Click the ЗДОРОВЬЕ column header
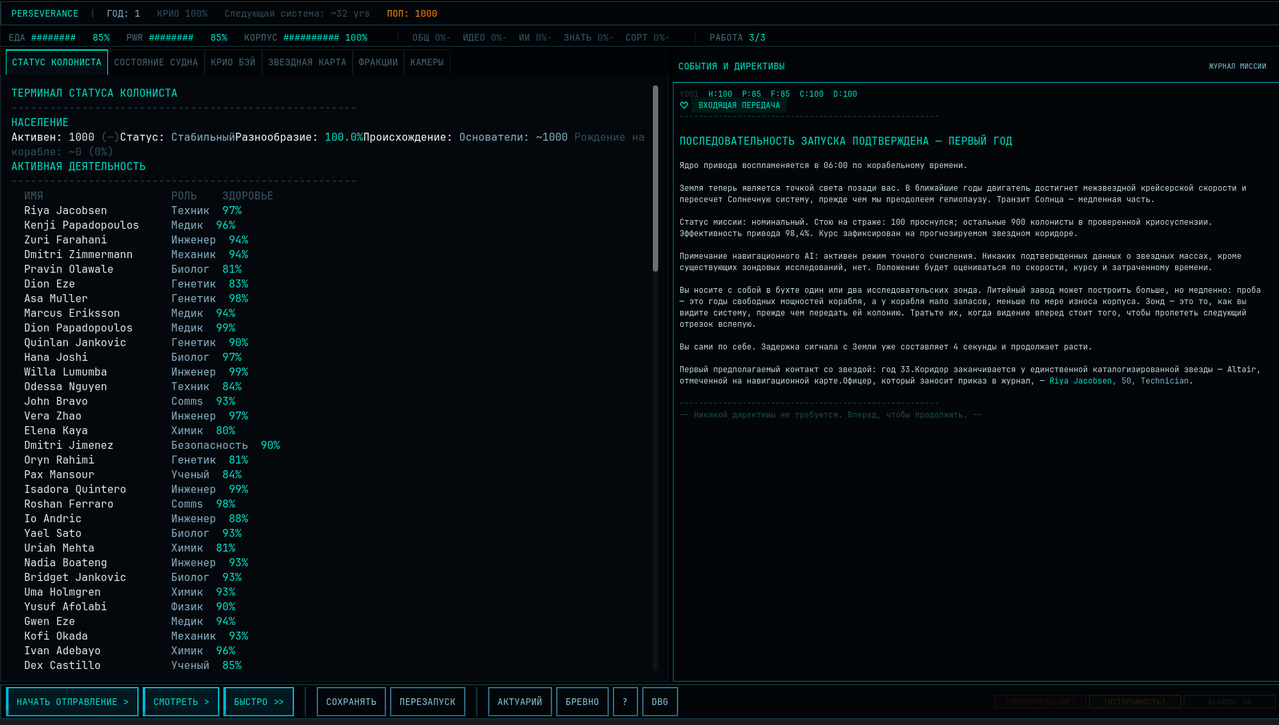This screenshot has height=725, width=1279. click(248, 196)
